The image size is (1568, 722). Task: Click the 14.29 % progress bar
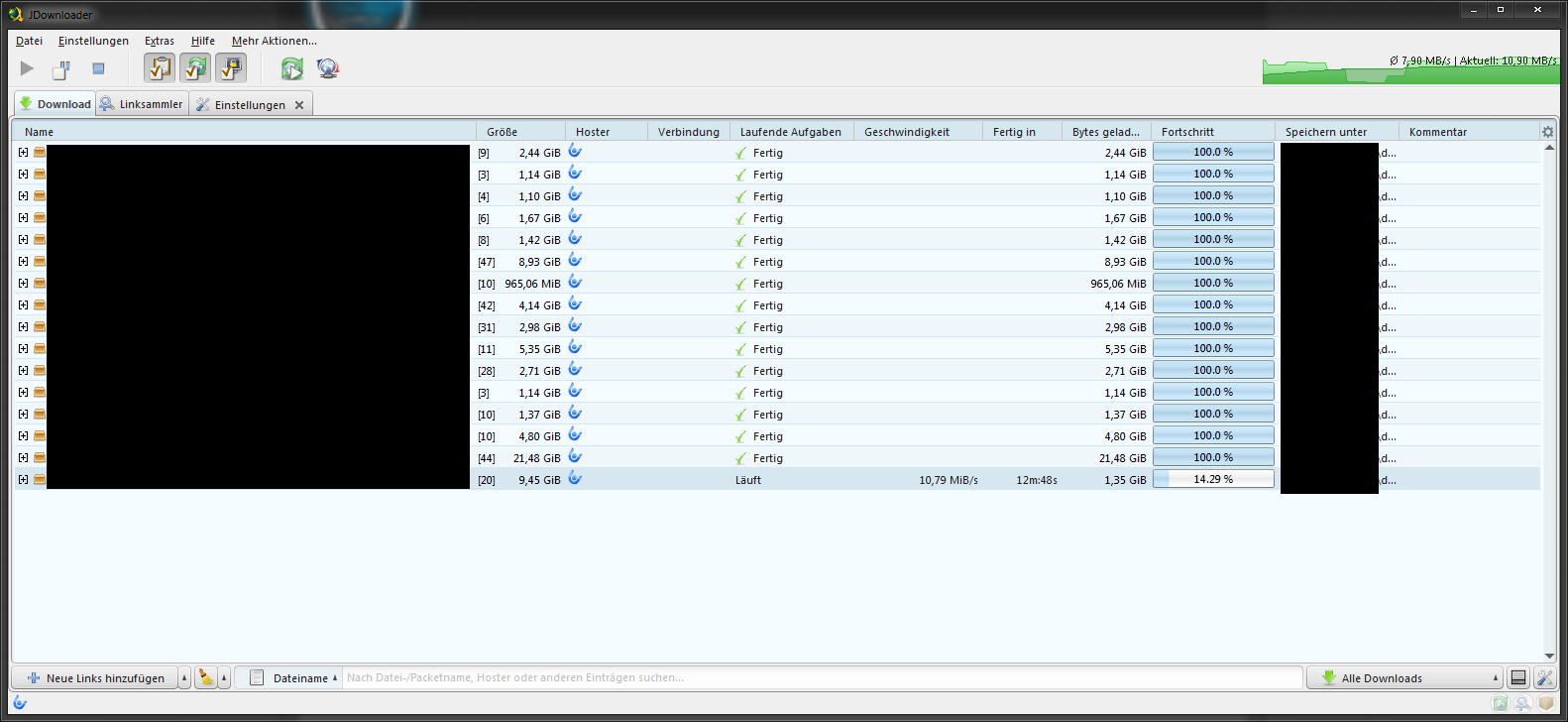click(1213, 479)
